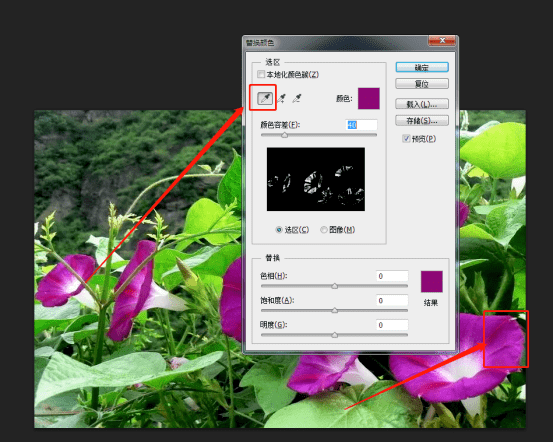This screenshot has width=554, height=442.
Task: Click the selection 颜色 purple swatch
Action: pyautogui.click(x=369, y=98)
